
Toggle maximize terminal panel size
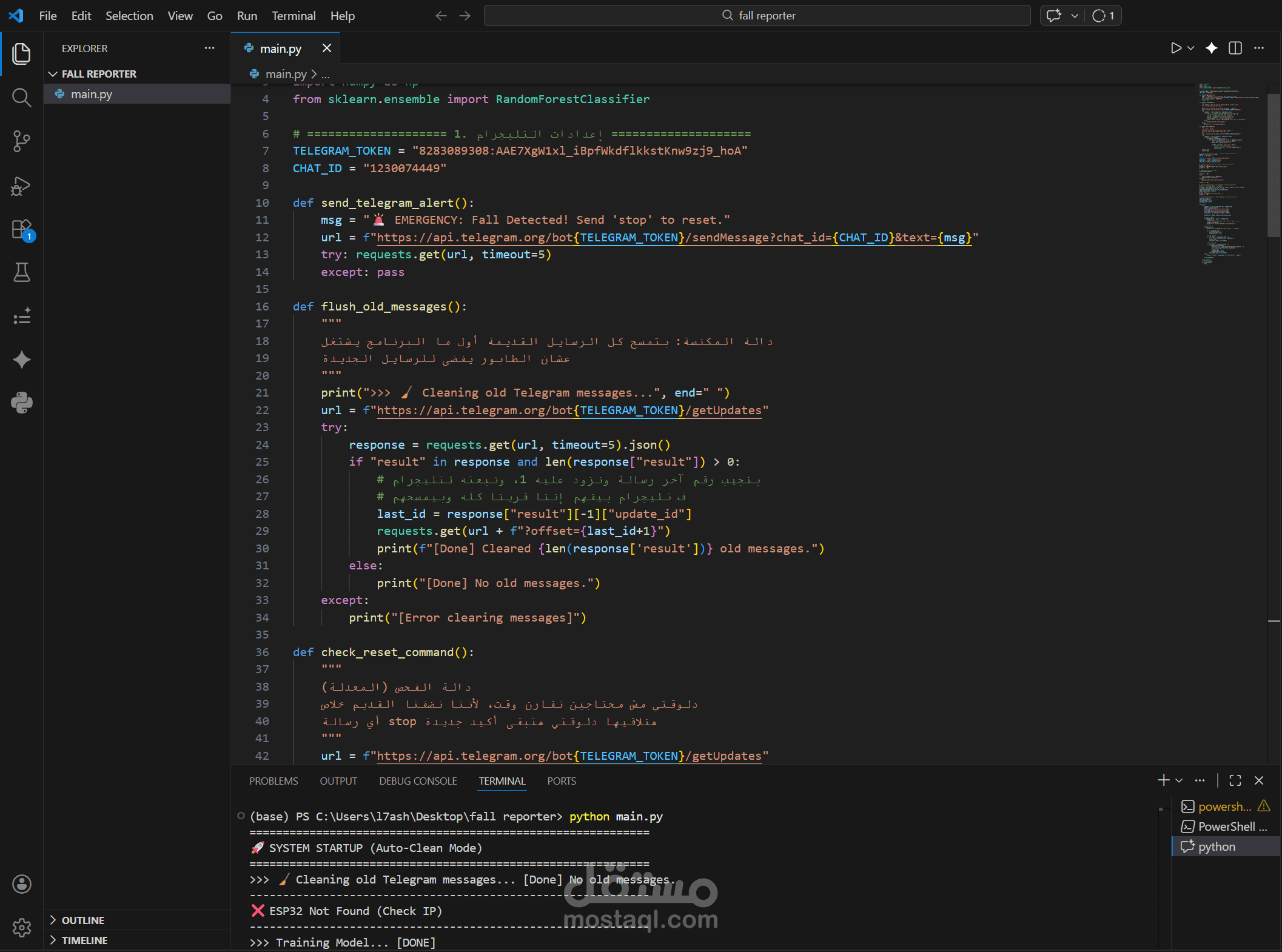click(x=1235, y=780)
